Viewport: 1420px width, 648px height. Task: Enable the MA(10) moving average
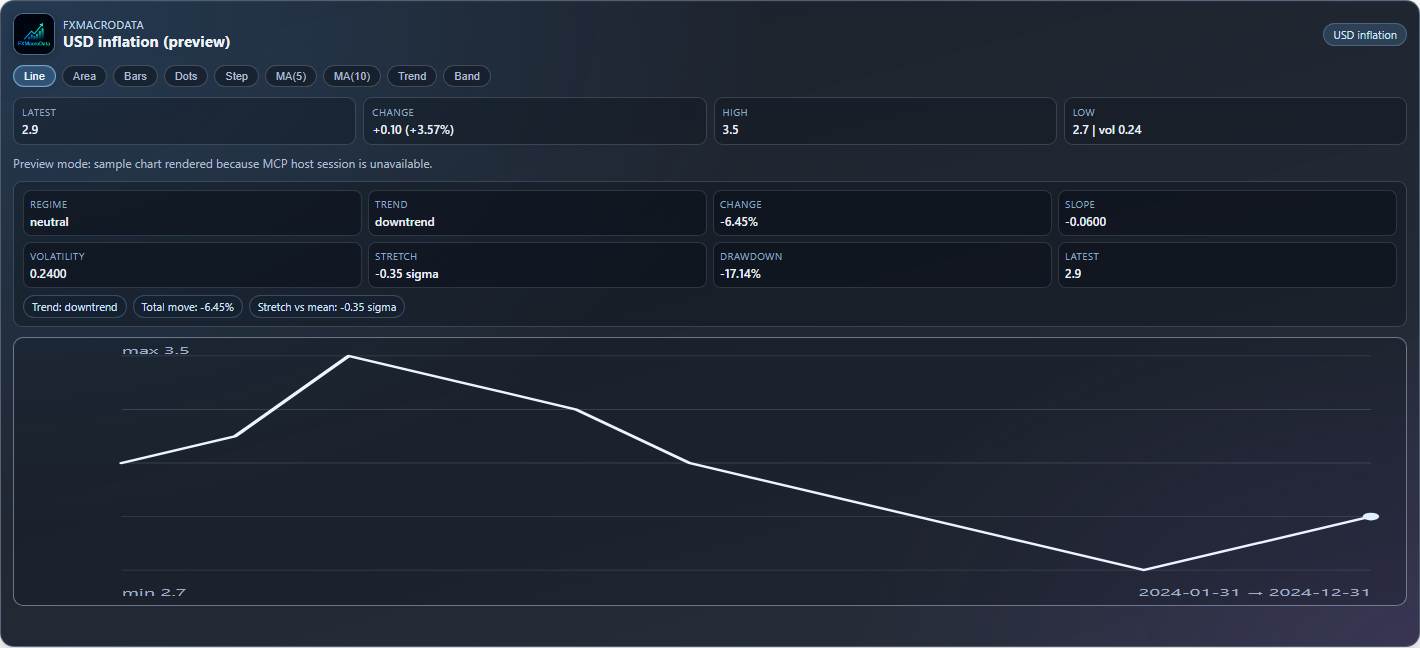352,76
